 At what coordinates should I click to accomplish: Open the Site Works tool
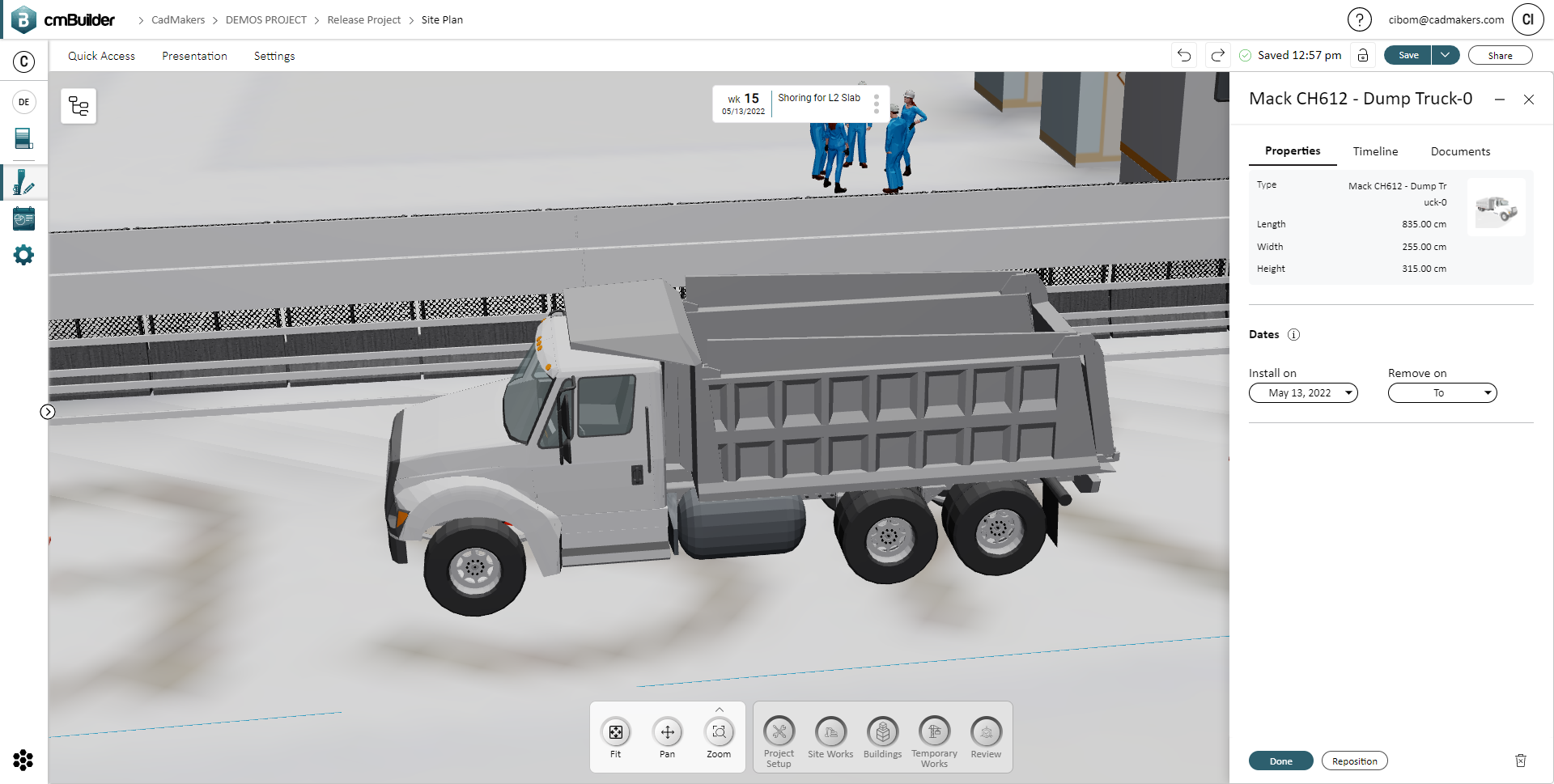pos(830,737)
